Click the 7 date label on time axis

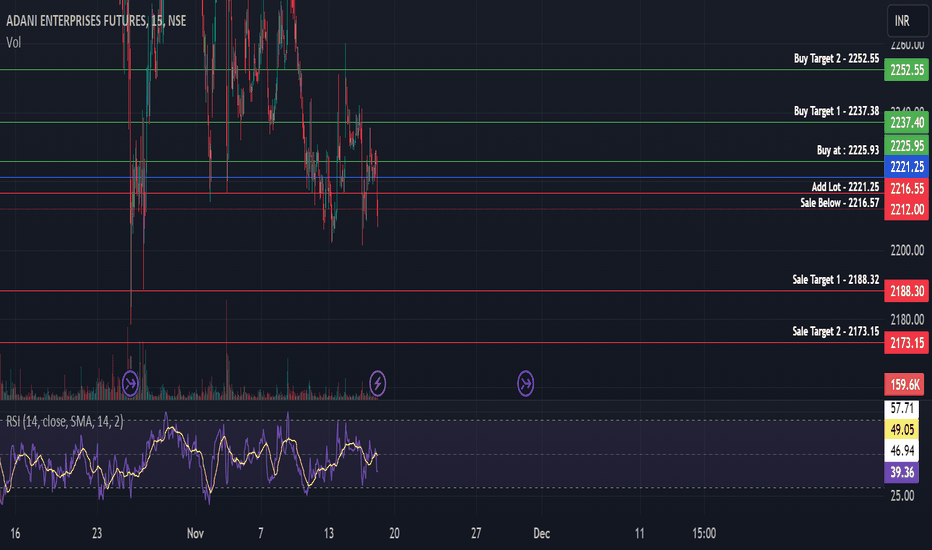260,533
